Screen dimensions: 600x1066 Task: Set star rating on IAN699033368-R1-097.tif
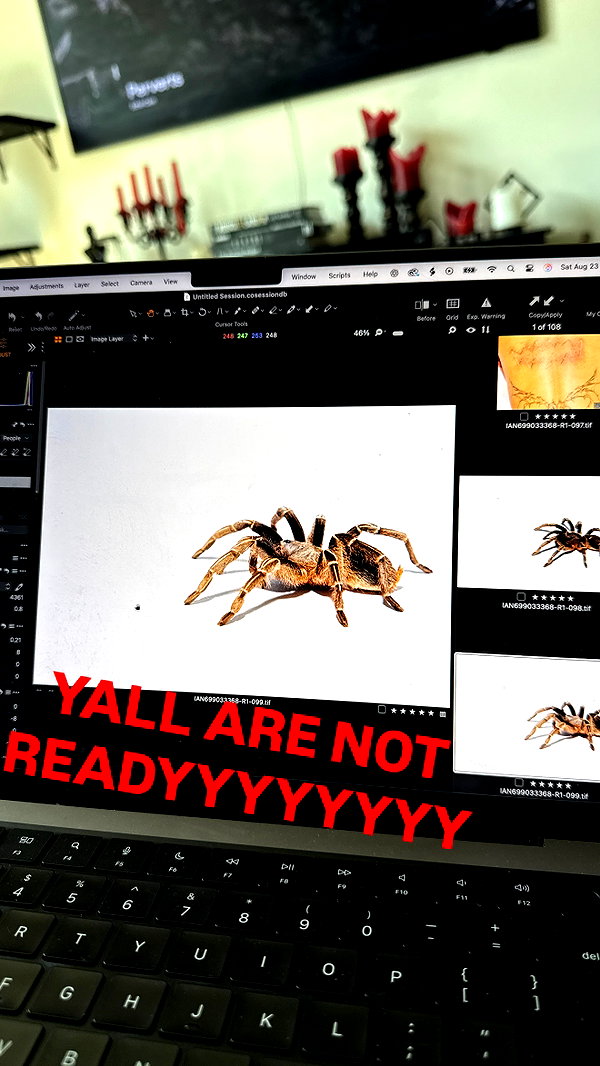pos(555,416)
